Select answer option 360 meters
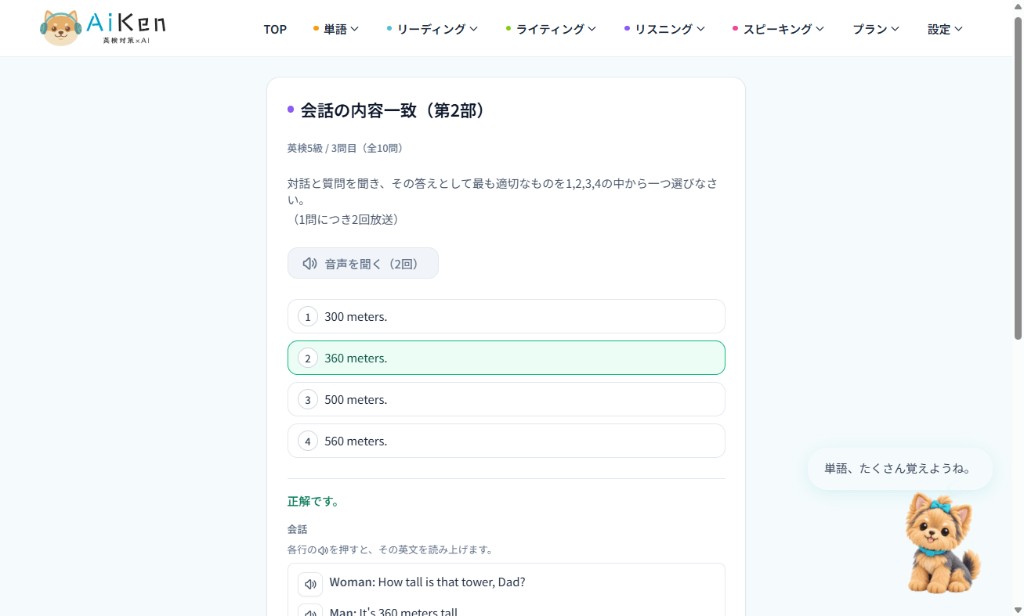Screen dimensions: 1024x616 coord(506,358)
